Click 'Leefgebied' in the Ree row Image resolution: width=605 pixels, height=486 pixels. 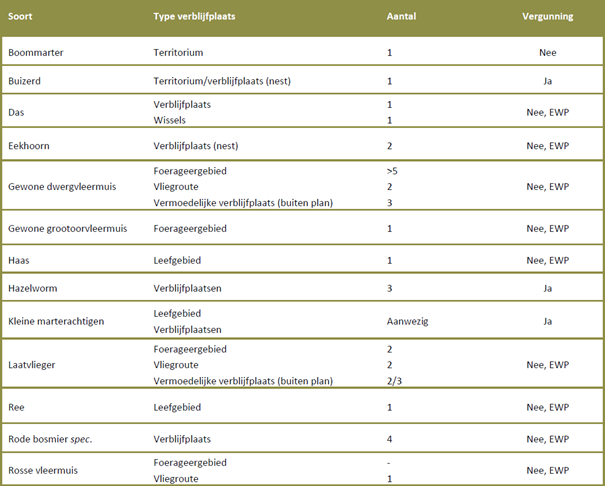coord(177,407)
